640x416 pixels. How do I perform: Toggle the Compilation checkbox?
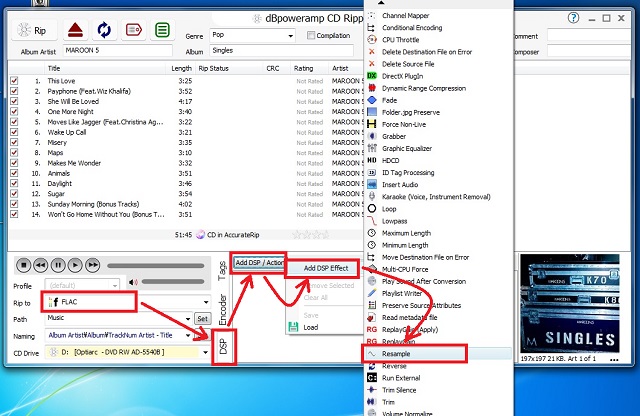pos(311,36)
